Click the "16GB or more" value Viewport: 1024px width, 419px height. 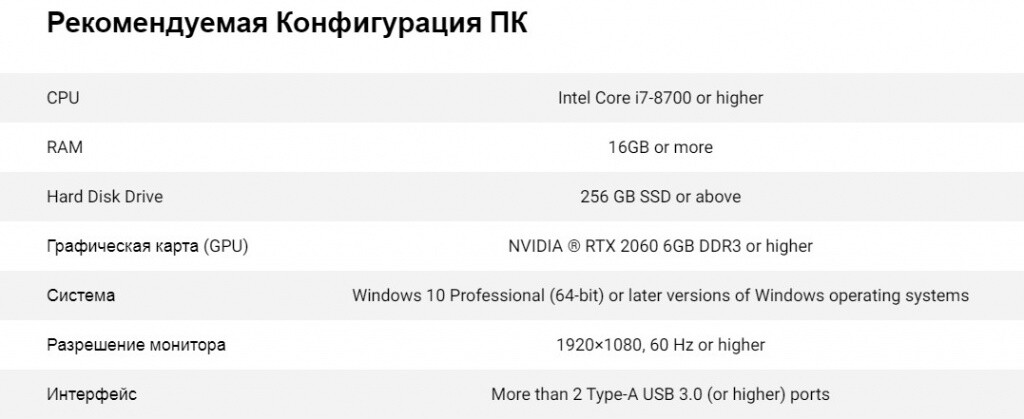pyautogui.click(x=660, y=147)
